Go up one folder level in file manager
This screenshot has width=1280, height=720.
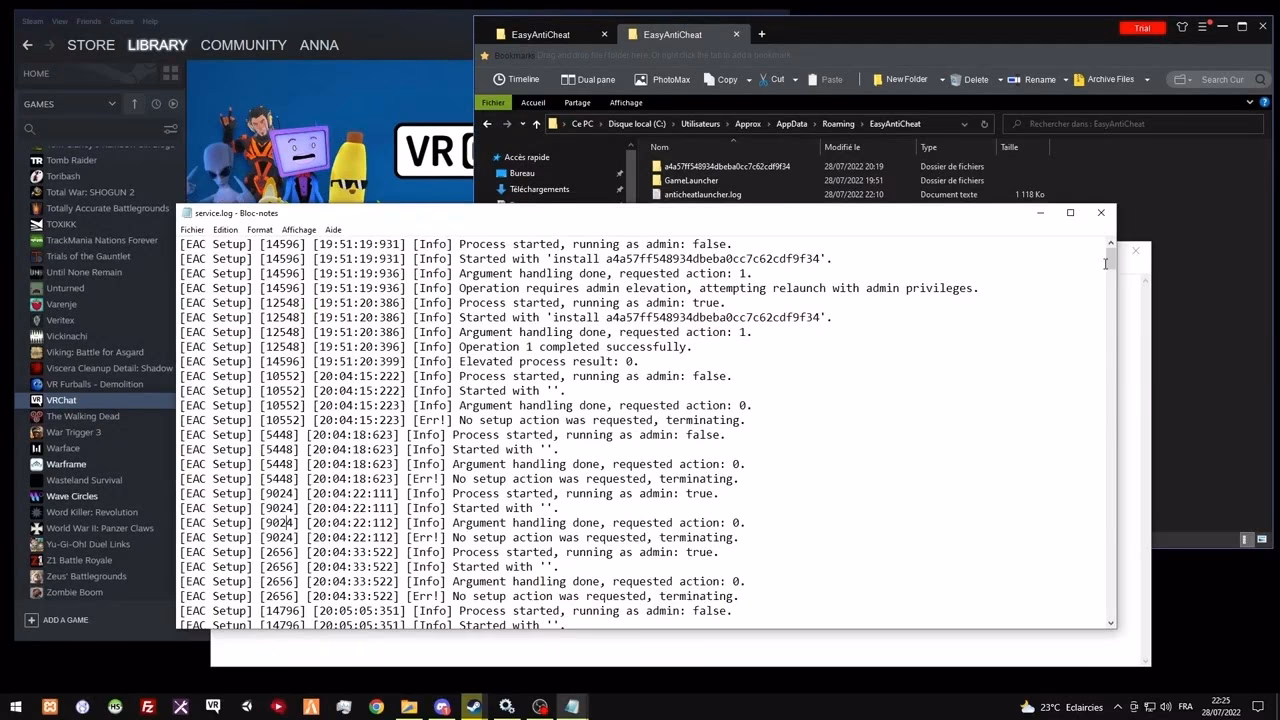click(536, 124)
